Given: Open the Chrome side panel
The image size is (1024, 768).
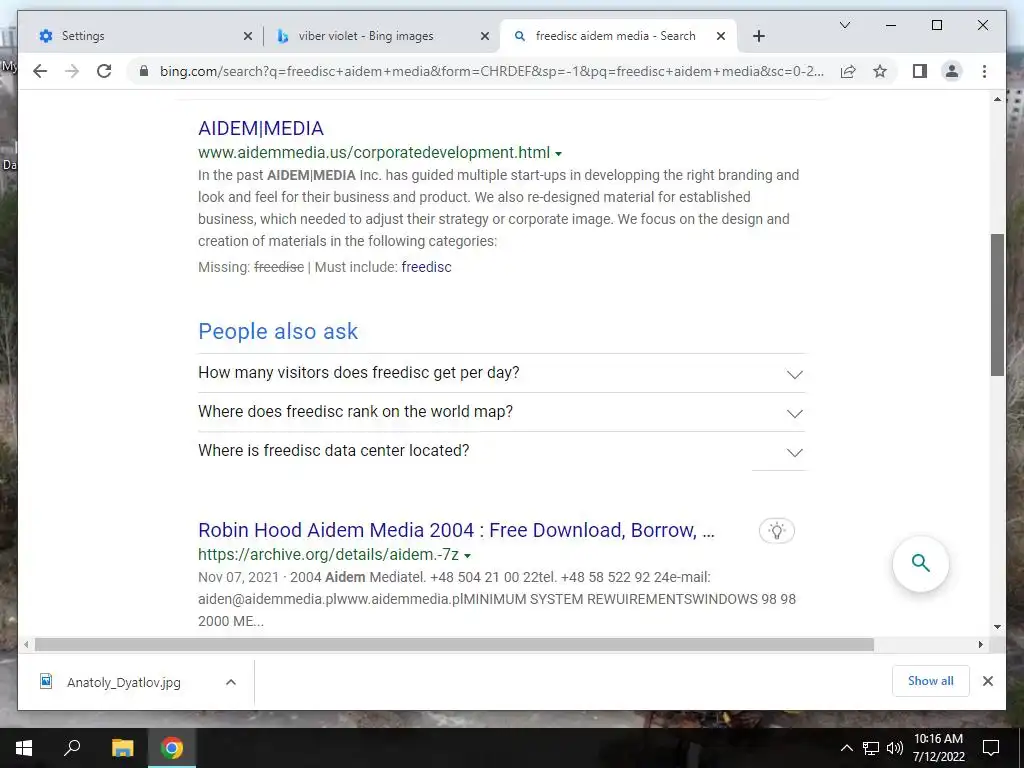Looking at the screenshot, I should click(920, 71).
